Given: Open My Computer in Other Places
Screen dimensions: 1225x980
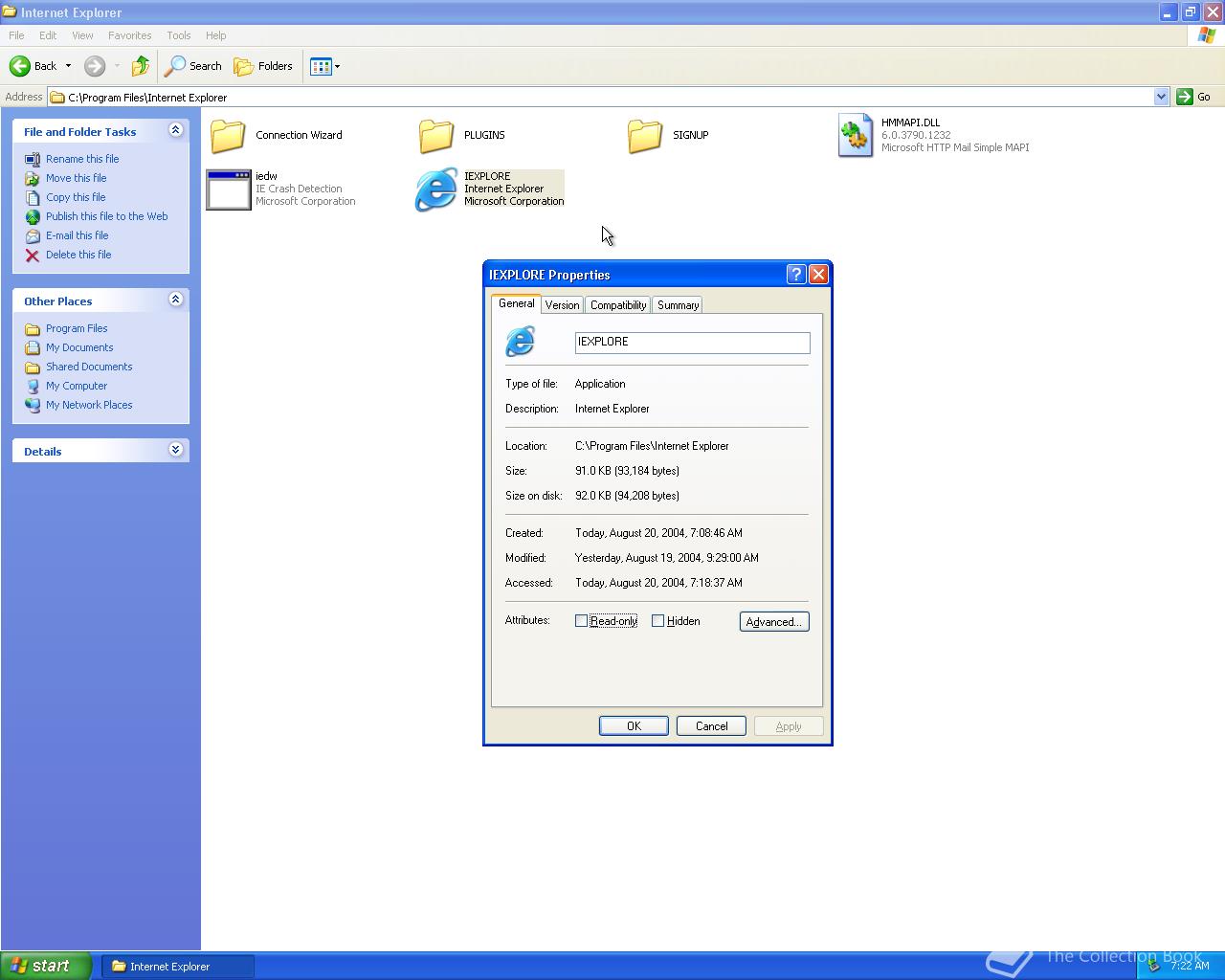Looking at the screenshot, I should pyautogui.click(x=77, y=386).
